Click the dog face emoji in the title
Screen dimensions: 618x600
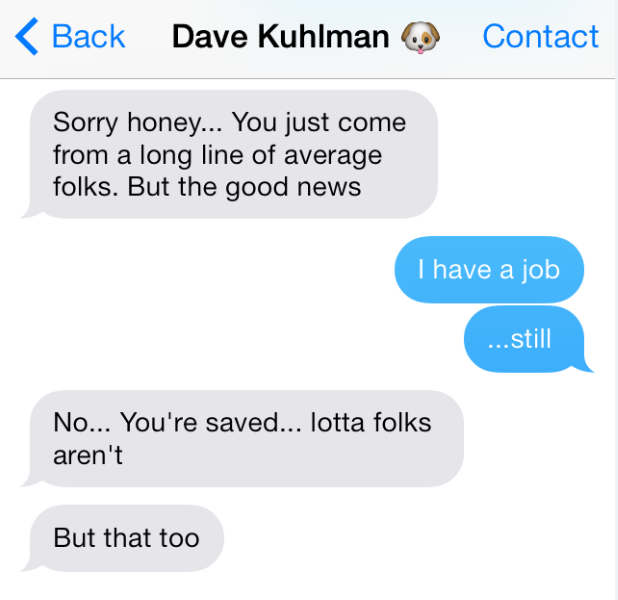click(x=420, y=37)
